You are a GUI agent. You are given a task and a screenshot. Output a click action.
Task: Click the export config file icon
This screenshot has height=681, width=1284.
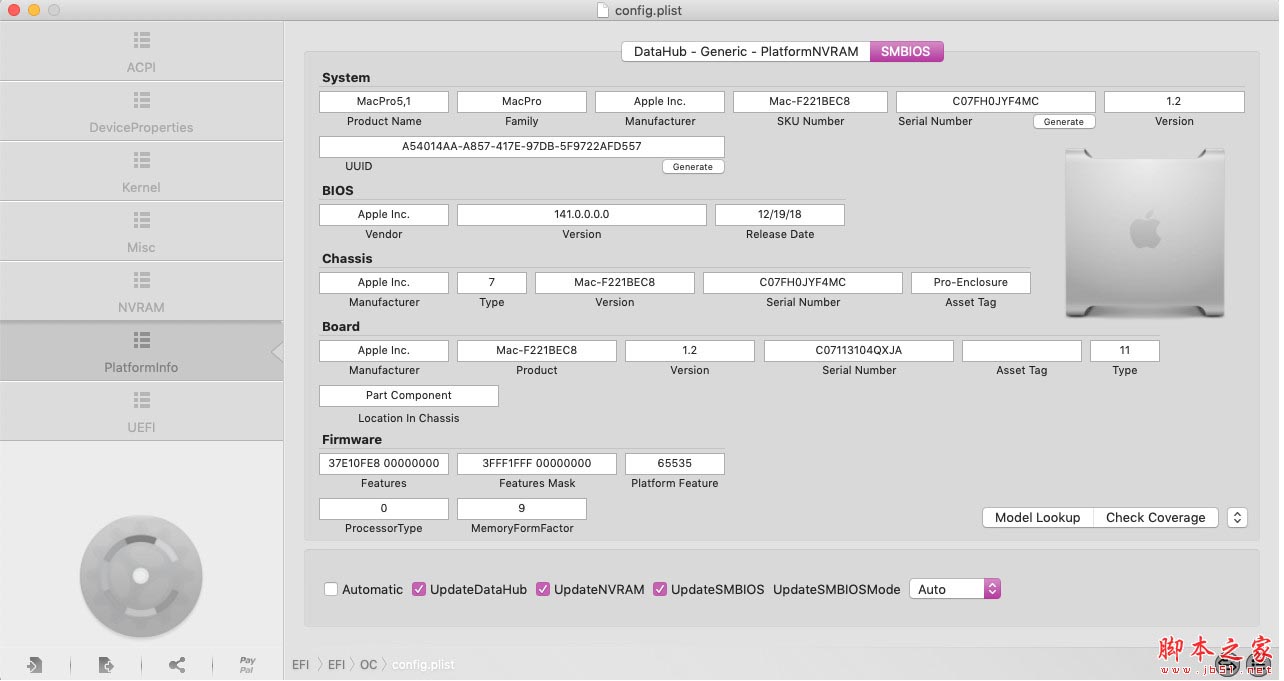tap(105, 664)
